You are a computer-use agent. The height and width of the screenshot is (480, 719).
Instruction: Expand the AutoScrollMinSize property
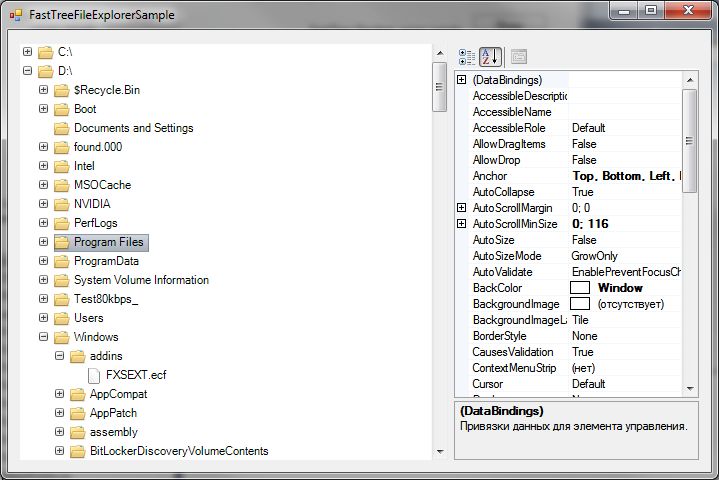coord(462,224)
